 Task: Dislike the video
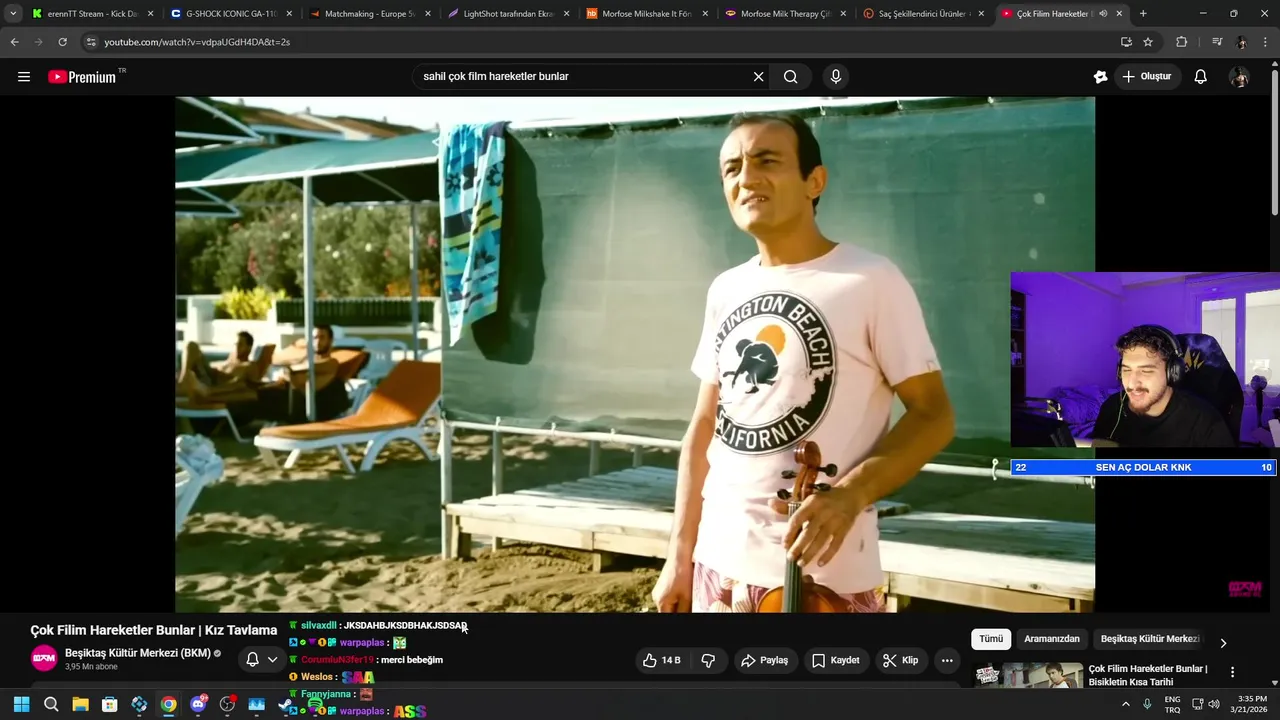[708, 660]
